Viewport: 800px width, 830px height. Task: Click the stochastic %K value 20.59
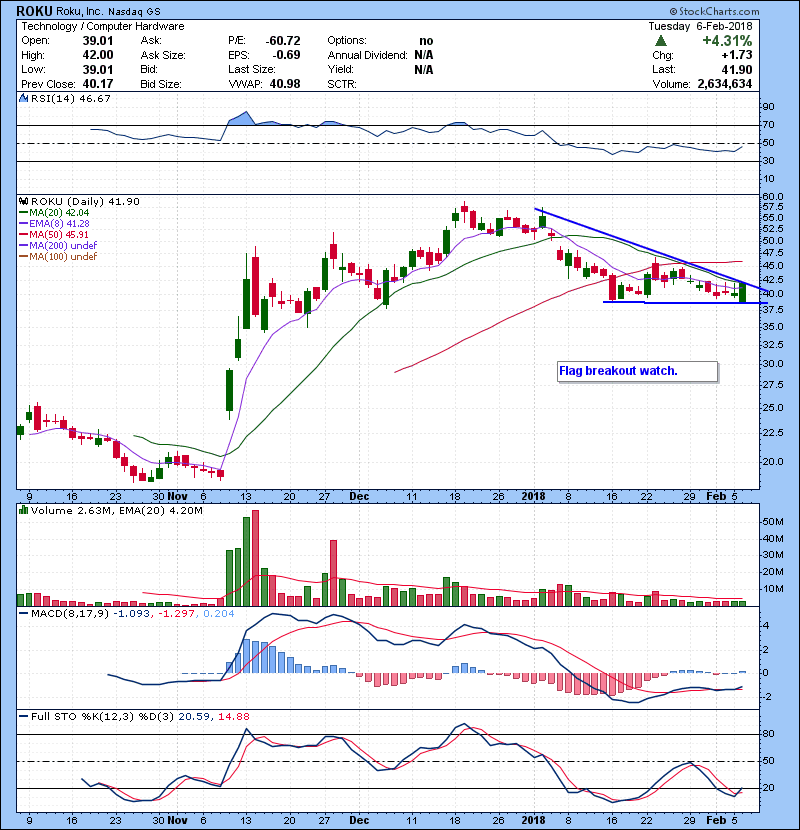(194, 716)
